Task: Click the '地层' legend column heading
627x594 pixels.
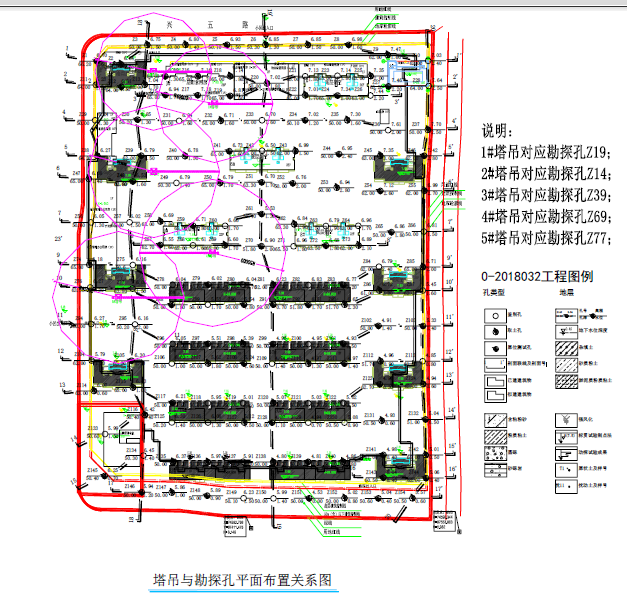Action: pyautogui.click(x=567, y=293)
